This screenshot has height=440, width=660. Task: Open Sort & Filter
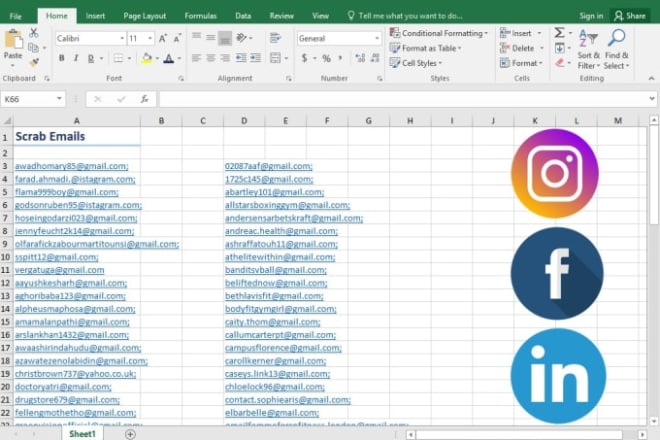(x=588, y=49)
